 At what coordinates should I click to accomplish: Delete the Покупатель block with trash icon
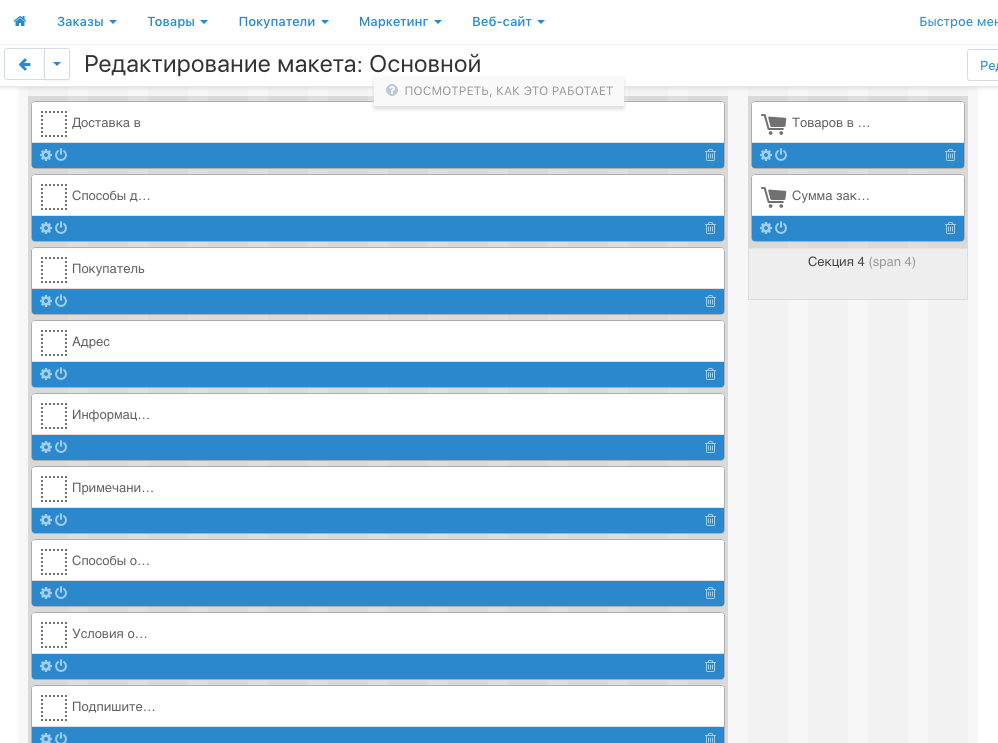tap(710, 301)
